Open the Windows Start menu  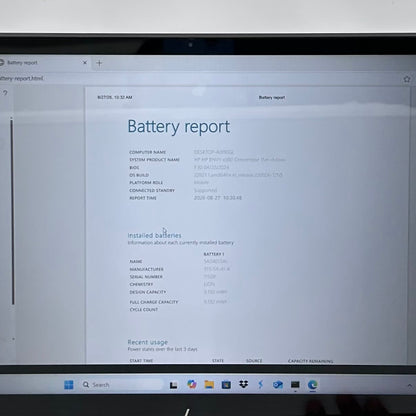[69, 385]
